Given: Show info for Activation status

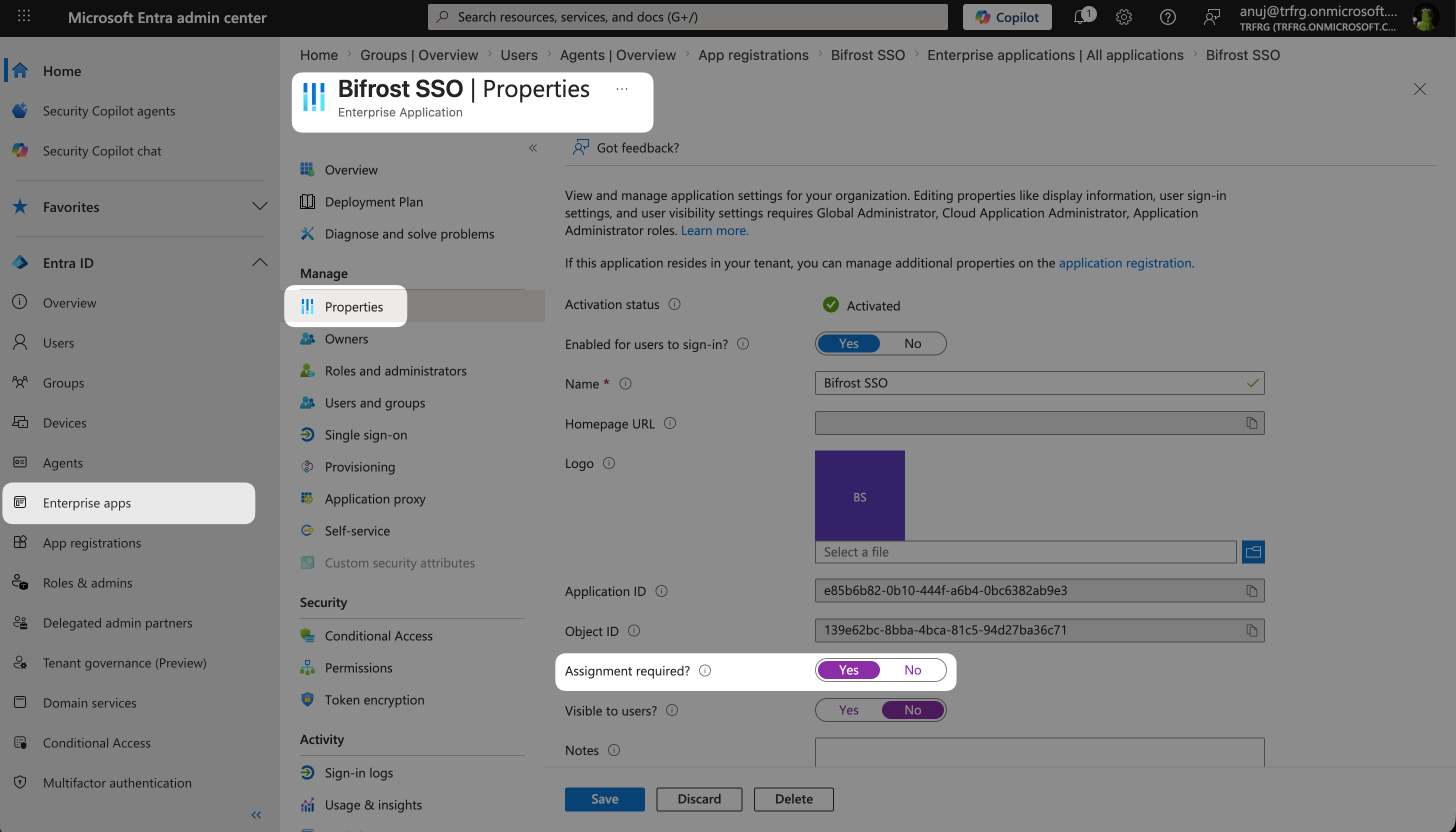Looking at the screenshot, I should point(674,304).
